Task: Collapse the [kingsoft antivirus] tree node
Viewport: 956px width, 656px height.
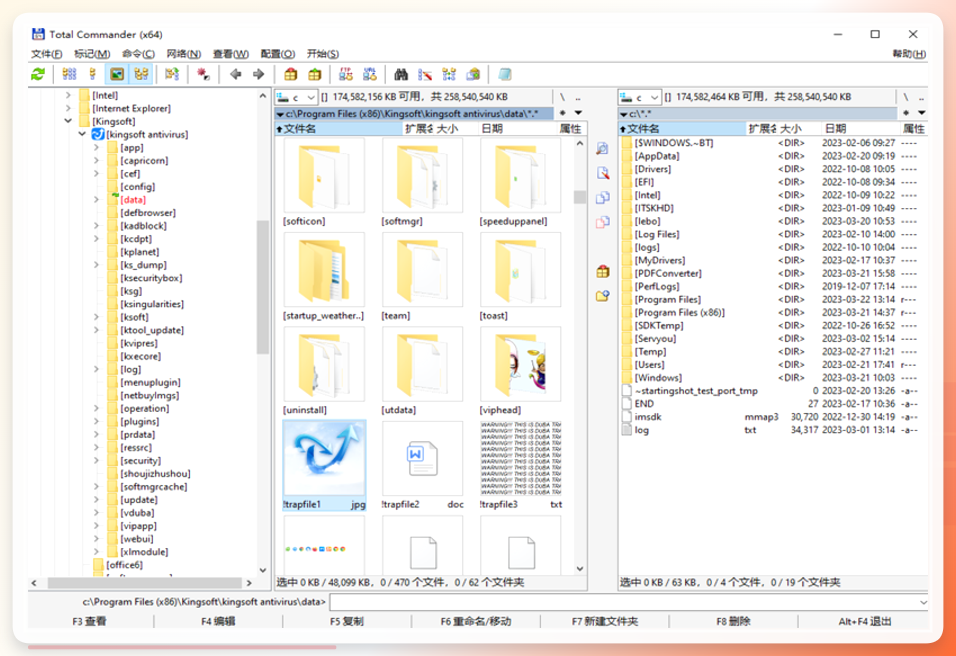Action: [82, 134]
